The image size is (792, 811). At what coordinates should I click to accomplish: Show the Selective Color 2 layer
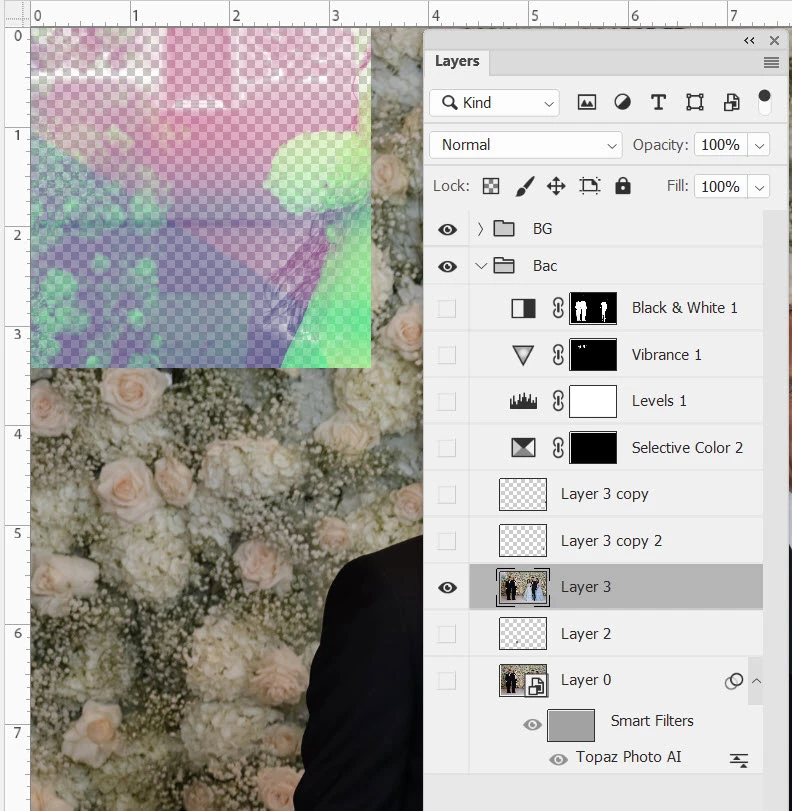point(446,448)
